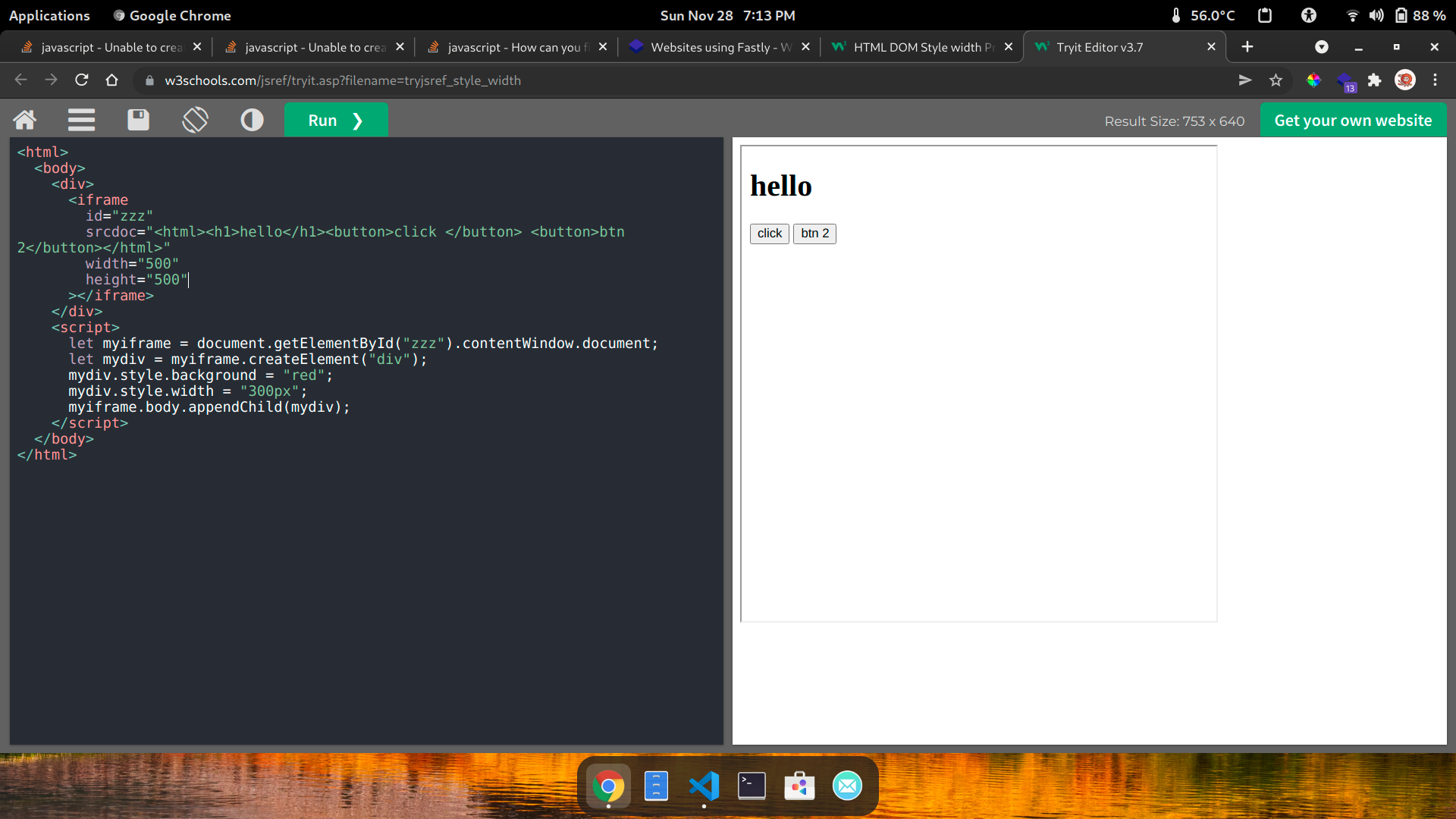Screen dimensions: 1456x819
Task: Open Chrome three-dot menu
Action: click(1435, 80)
